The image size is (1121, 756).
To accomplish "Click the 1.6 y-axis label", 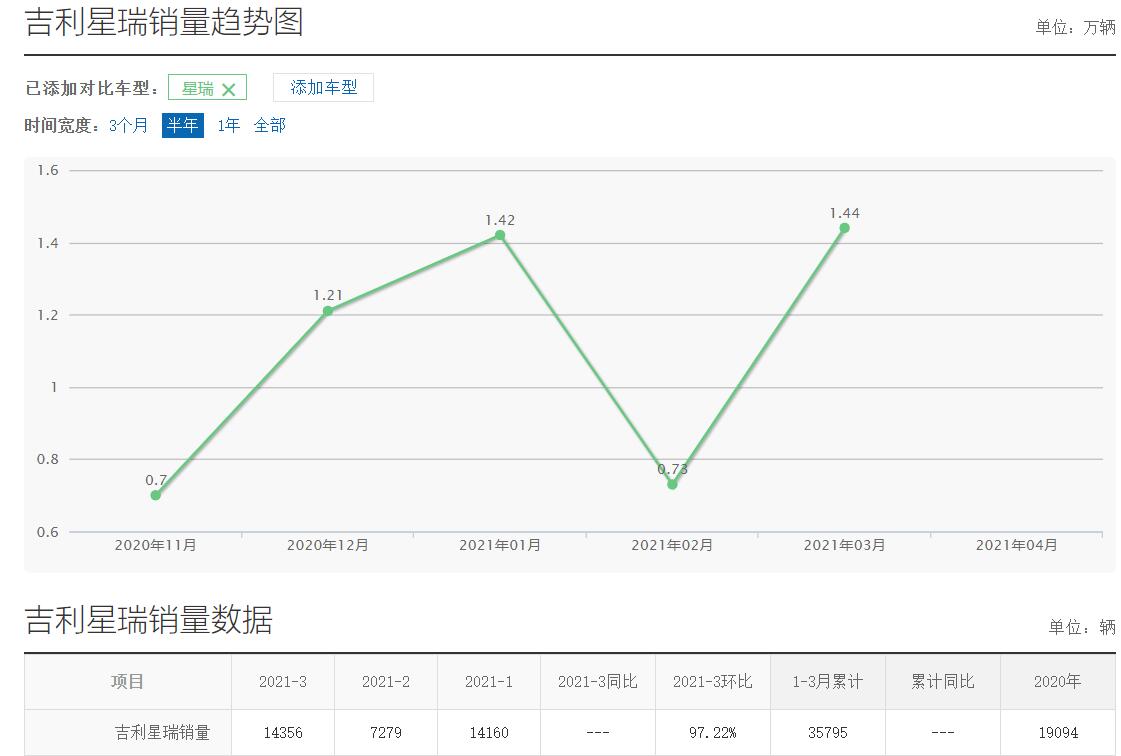I will [48, 170].
